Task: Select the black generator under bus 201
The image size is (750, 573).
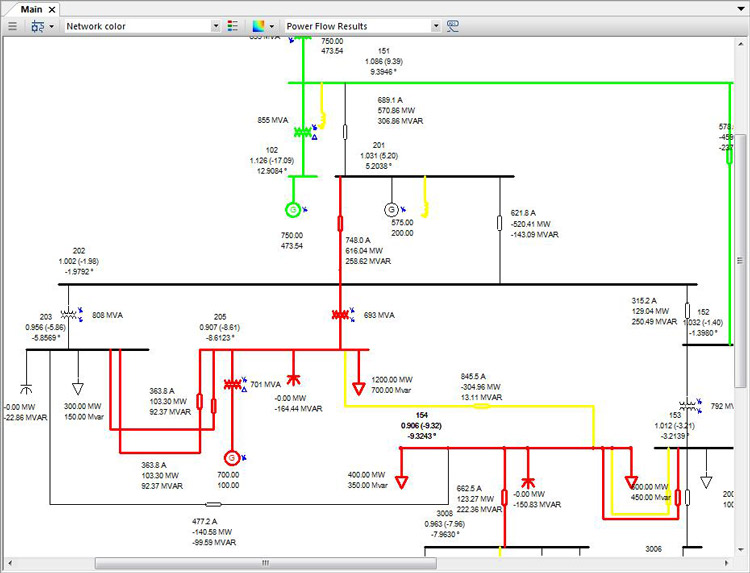Action: [x=392, y=209]
